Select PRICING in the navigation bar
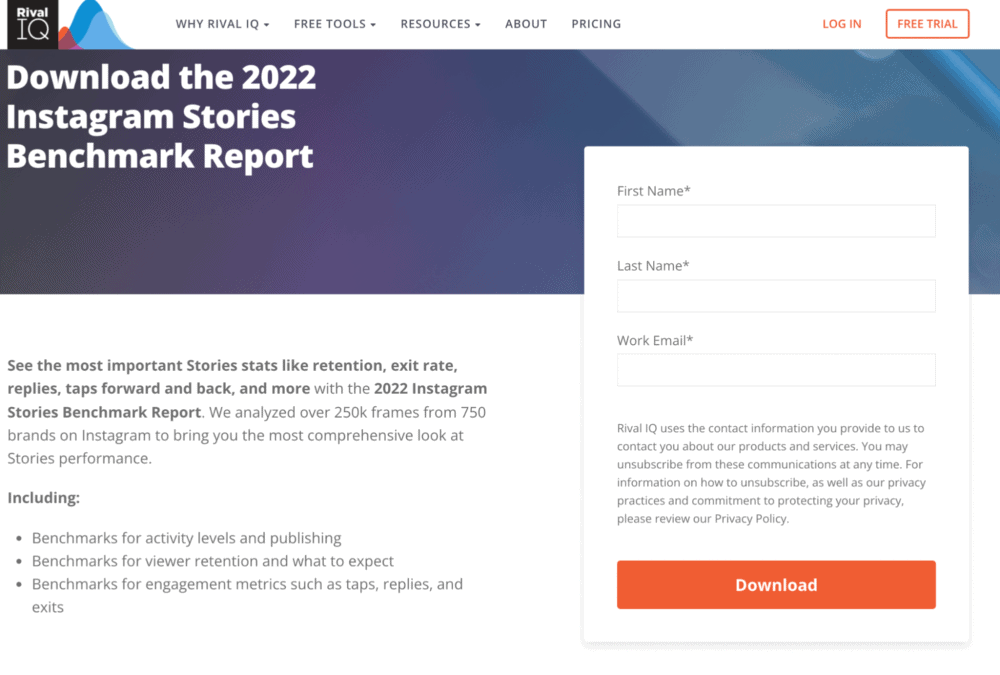This screenshot has width=1000, height=675. (596, 23)
